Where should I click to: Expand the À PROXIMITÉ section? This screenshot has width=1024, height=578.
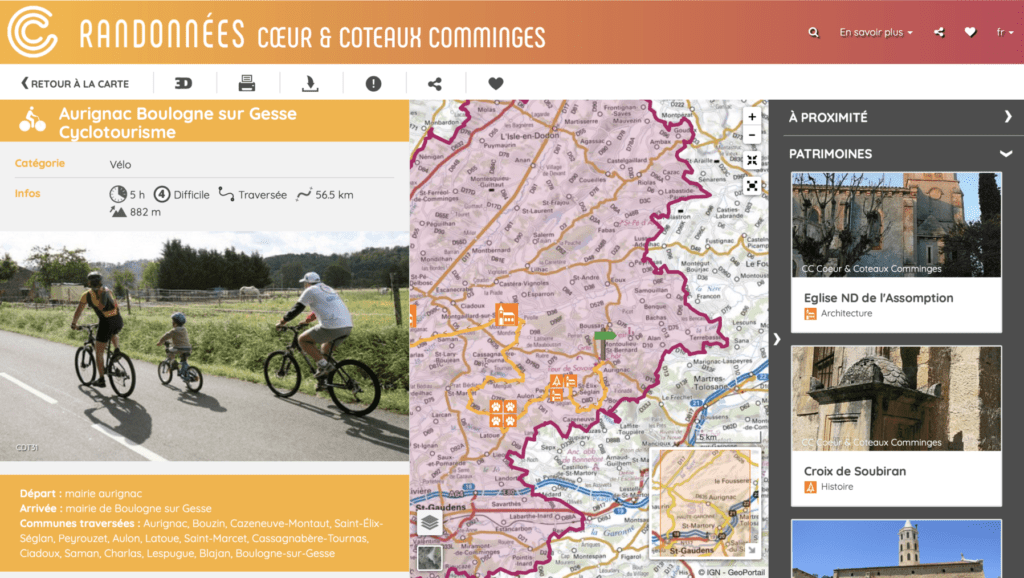901,117
